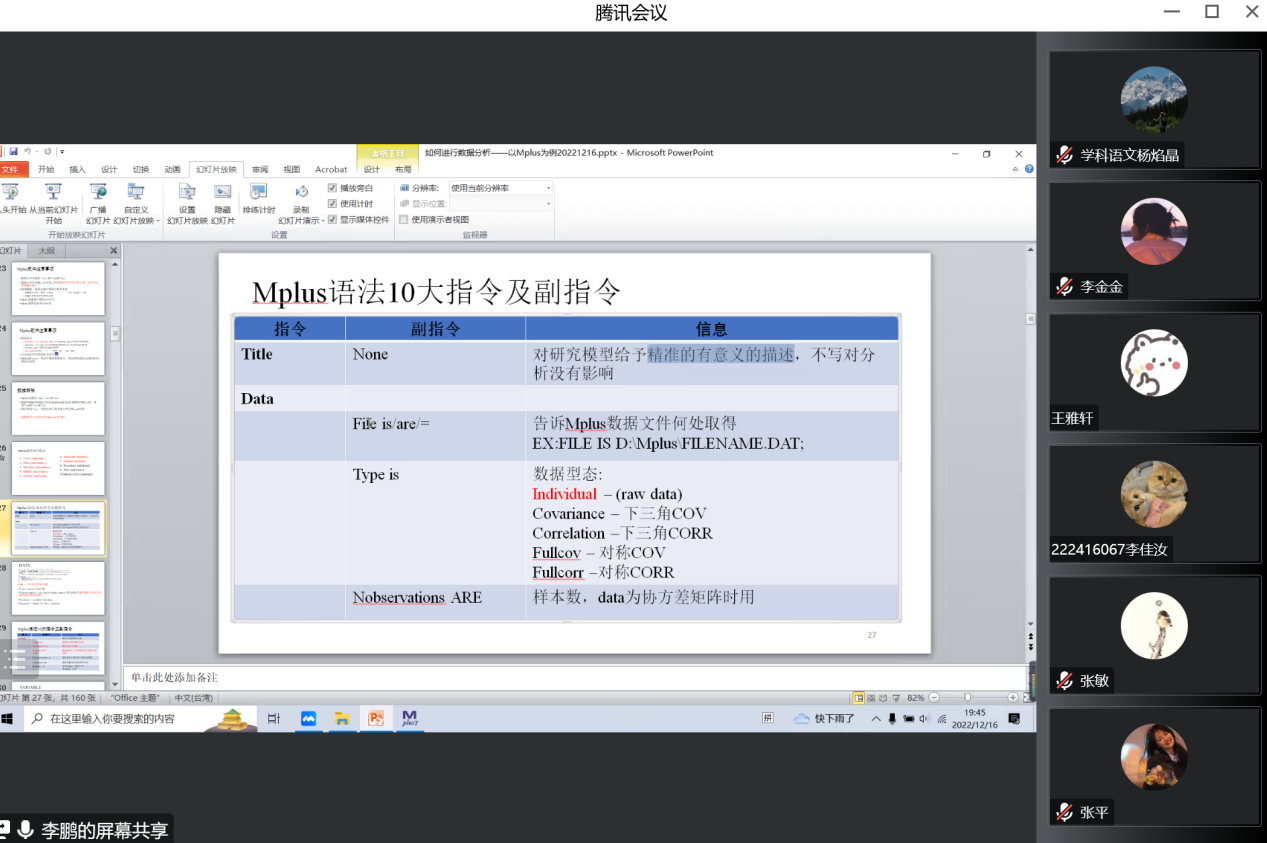Select slide 28 thumbnail
Viewport: 1267px width, 843px height.
coord(58,588)
